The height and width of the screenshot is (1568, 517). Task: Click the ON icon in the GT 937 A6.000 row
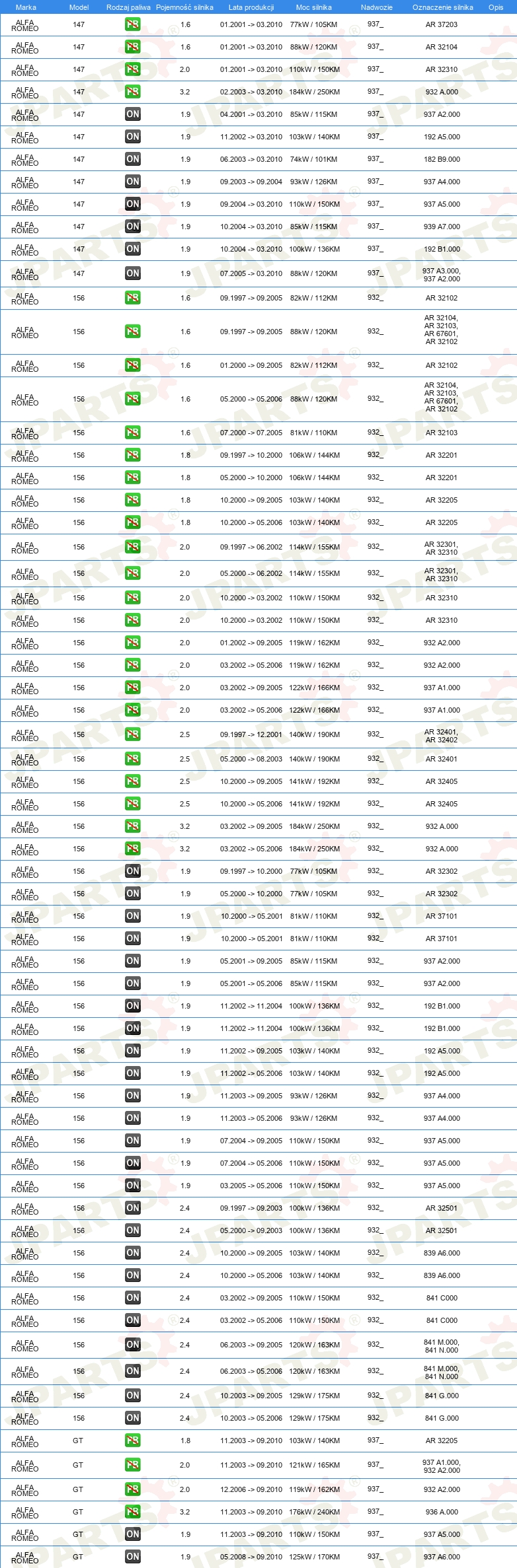[x=133, y=1557]
